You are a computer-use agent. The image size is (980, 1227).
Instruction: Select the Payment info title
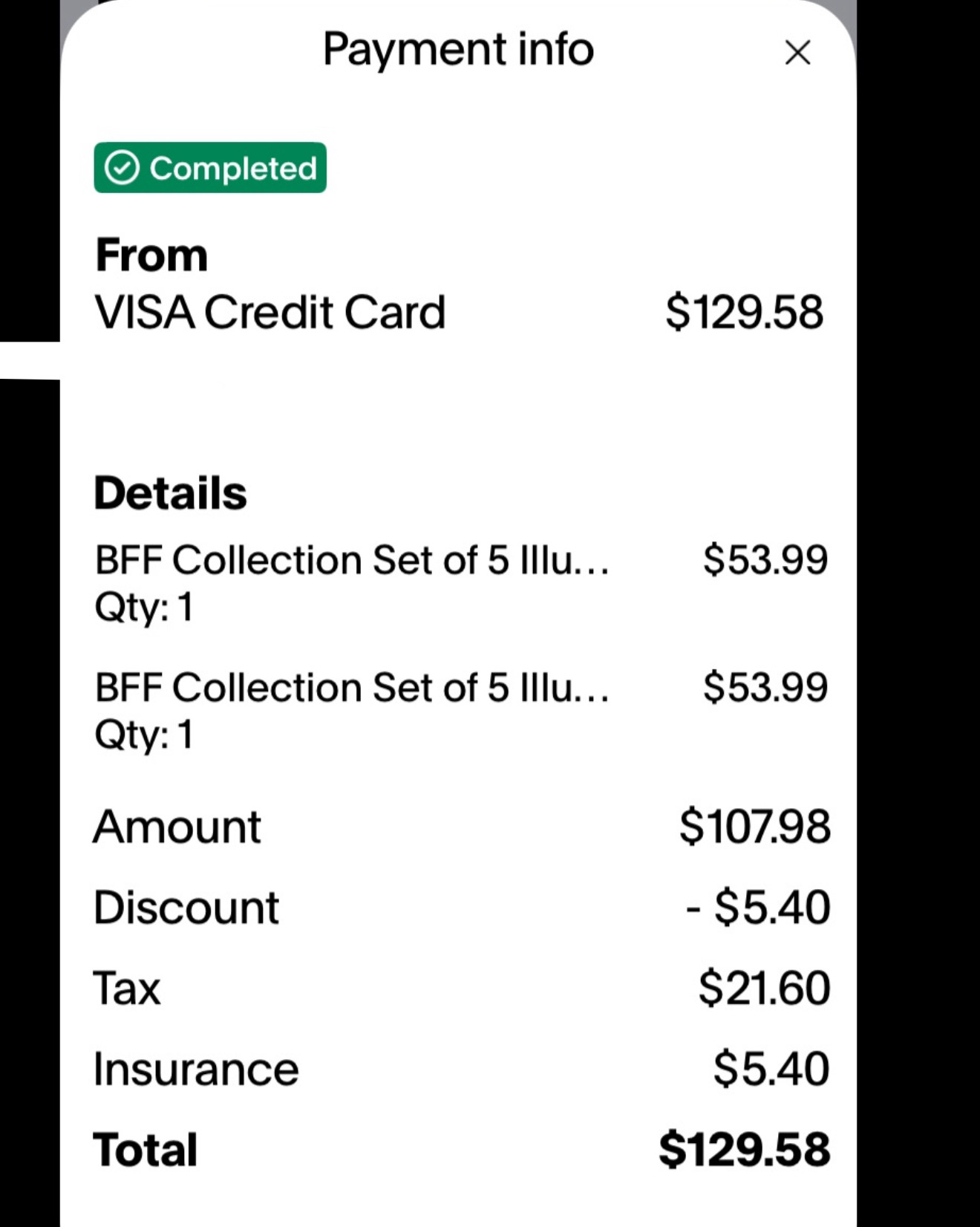click(458, 50)
